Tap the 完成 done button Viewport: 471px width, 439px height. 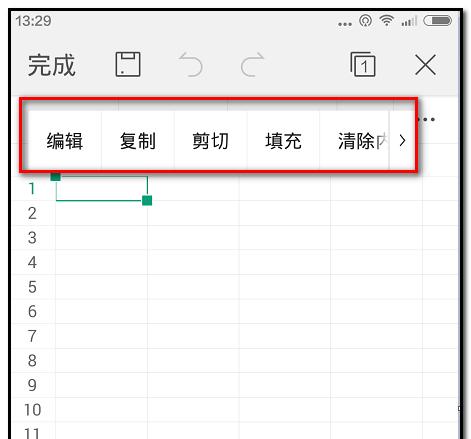(x=52, y=65)
